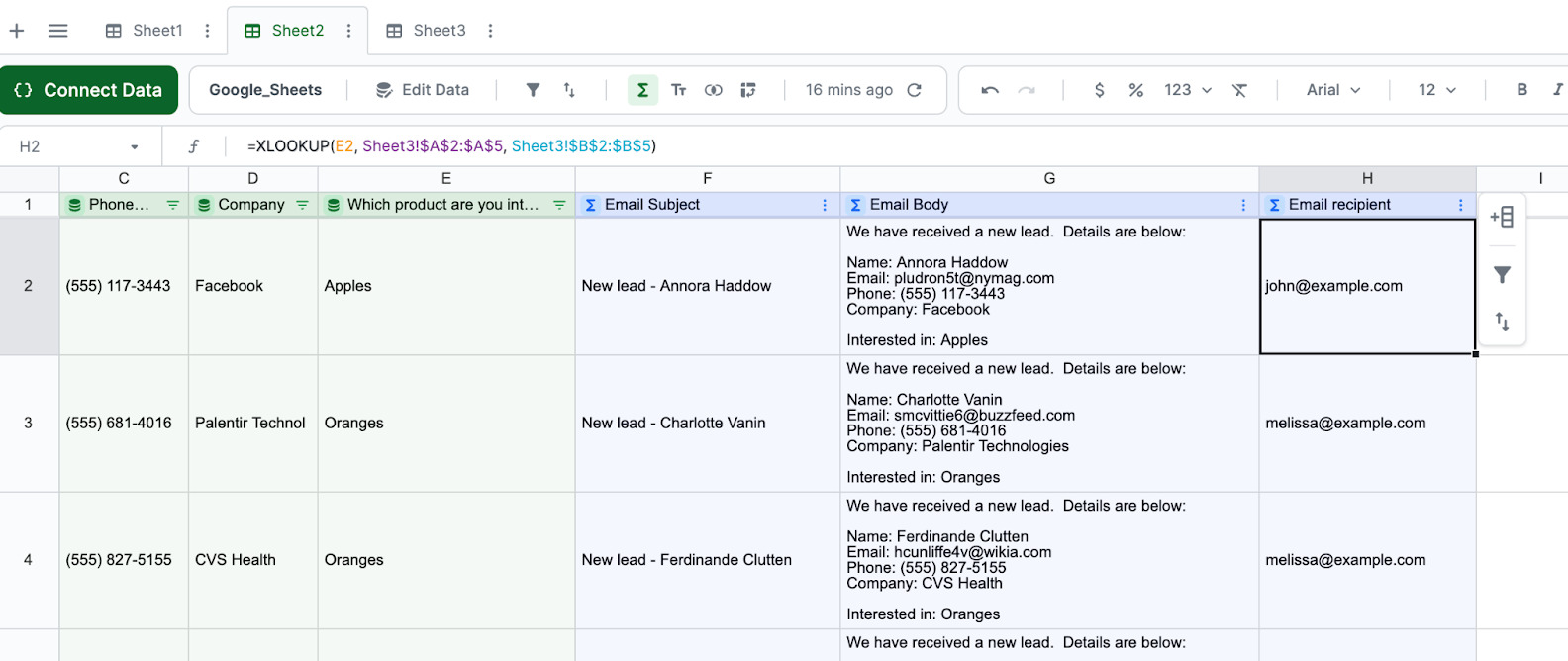Open the H2 name box dropdown
This screenshot has height=661, width=1568.
[x=135, y=147]
